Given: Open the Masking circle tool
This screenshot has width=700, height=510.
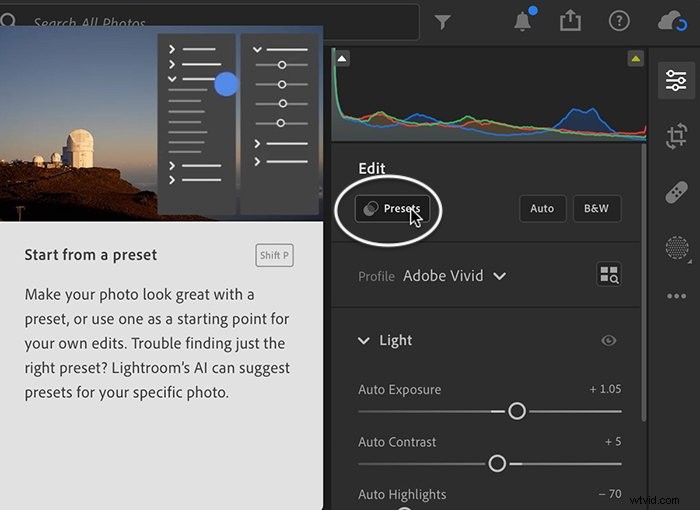Looking at the screenshot, I should 677,247.
